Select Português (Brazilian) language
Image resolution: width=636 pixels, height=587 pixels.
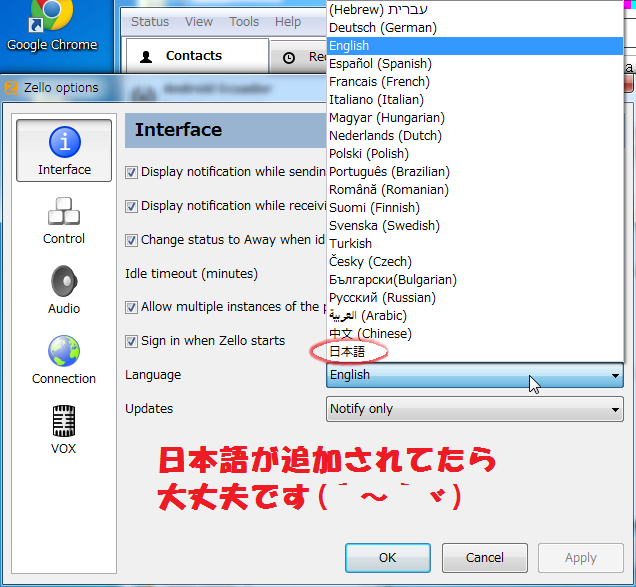point(475,172)
